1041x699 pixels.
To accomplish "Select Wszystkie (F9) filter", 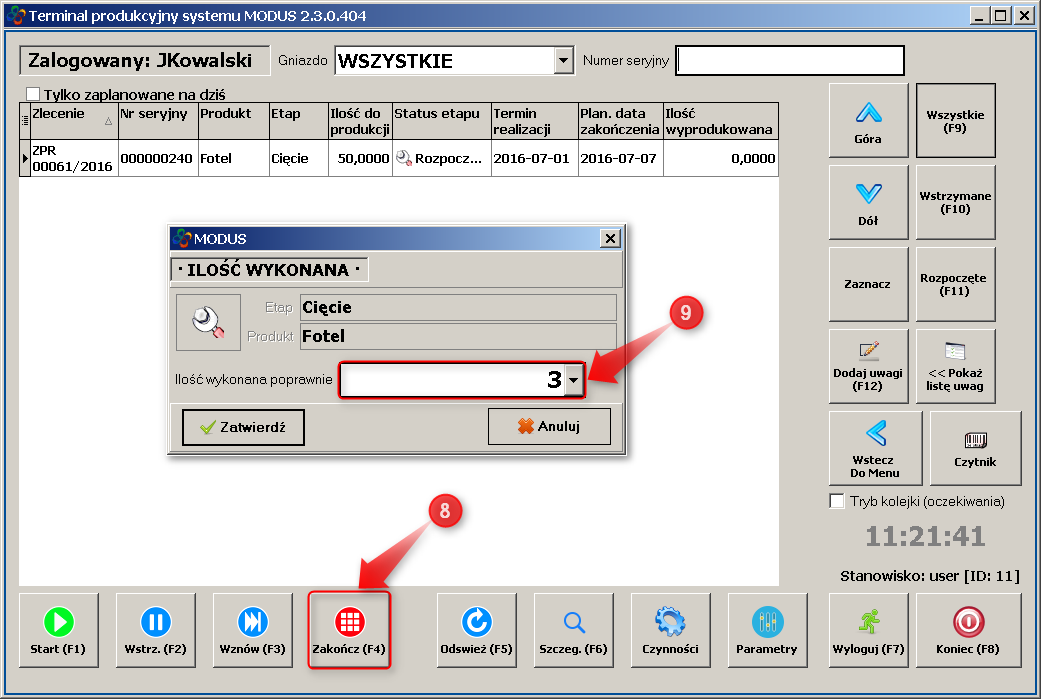I will pos(955,120).
